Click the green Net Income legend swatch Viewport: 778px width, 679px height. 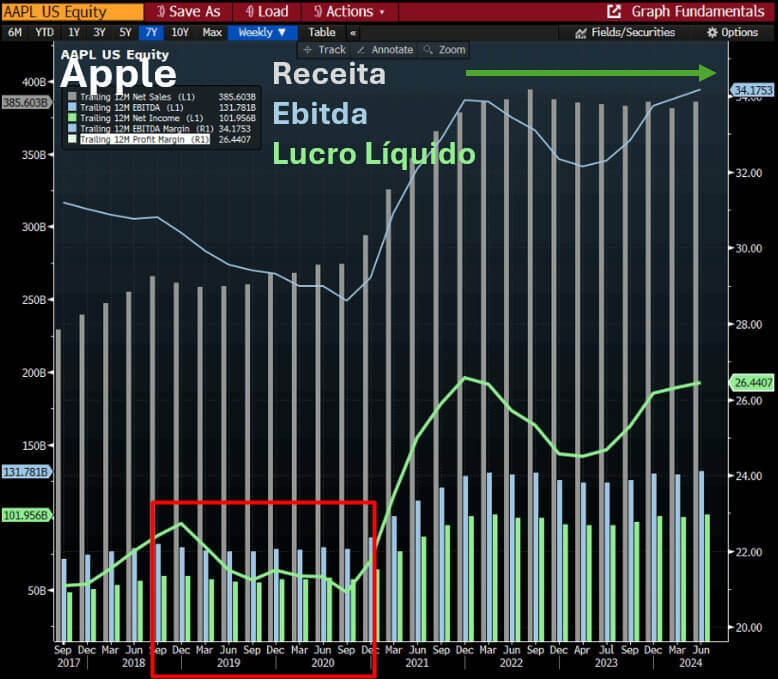coord(72,118)
